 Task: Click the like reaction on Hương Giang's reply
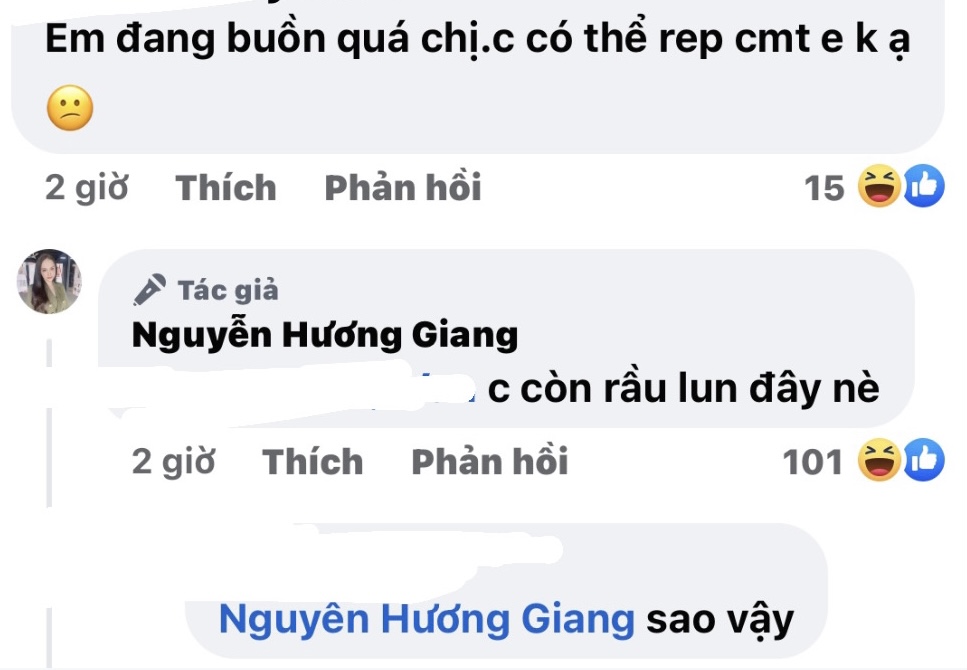(924, 460)
